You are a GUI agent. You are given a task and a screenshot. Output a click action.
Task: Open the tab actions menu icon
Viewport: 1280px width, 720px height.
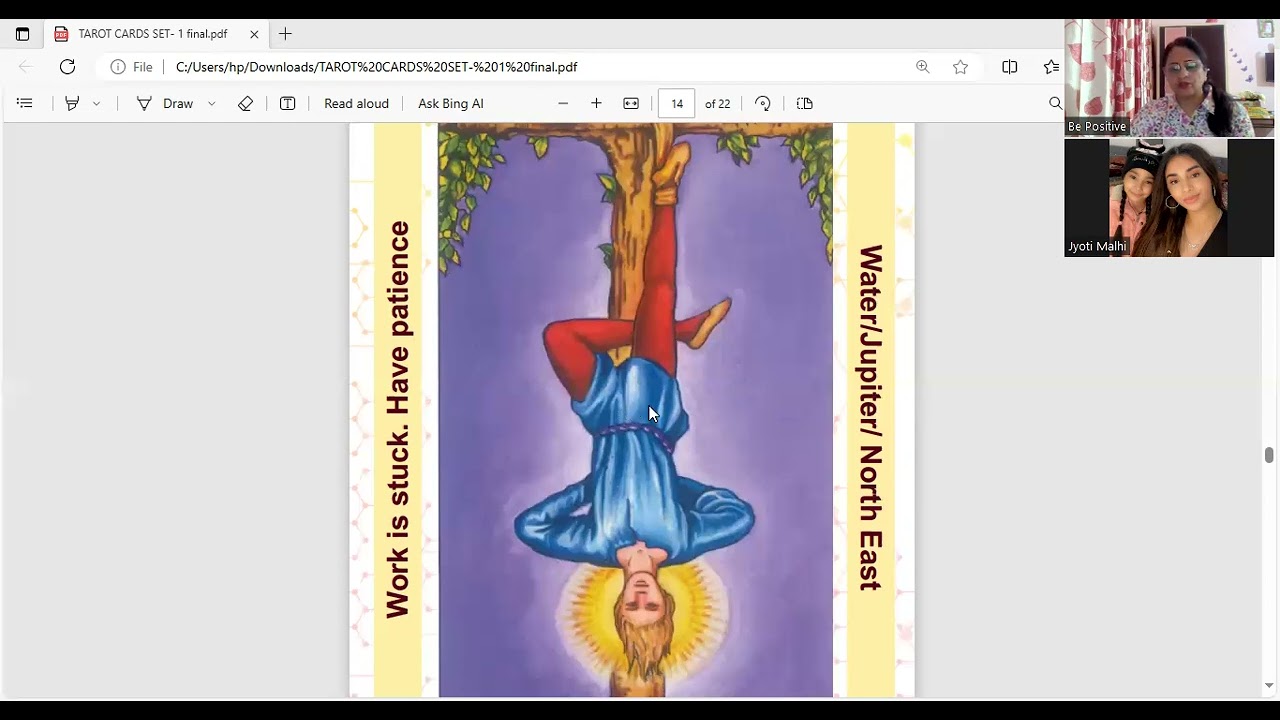coord(22,34)
